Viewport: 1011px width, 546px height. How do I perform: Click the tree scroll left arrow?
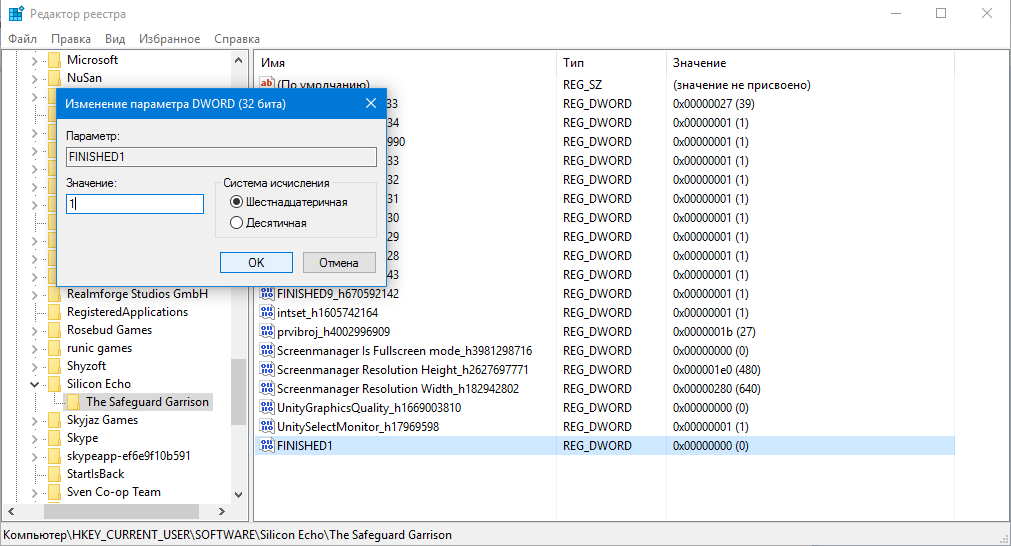click(11, 511)
